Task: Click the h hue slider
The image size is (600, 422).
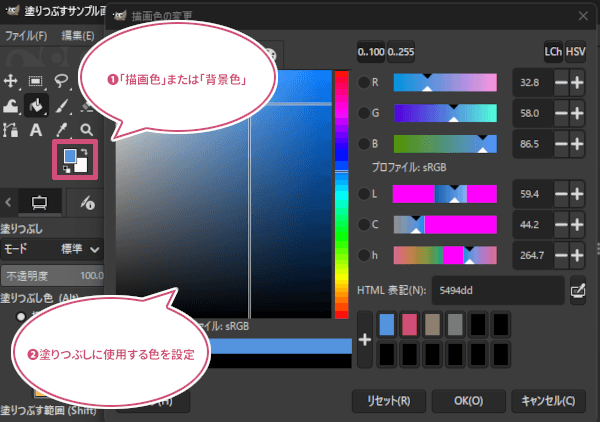Action: coord(445,255)
